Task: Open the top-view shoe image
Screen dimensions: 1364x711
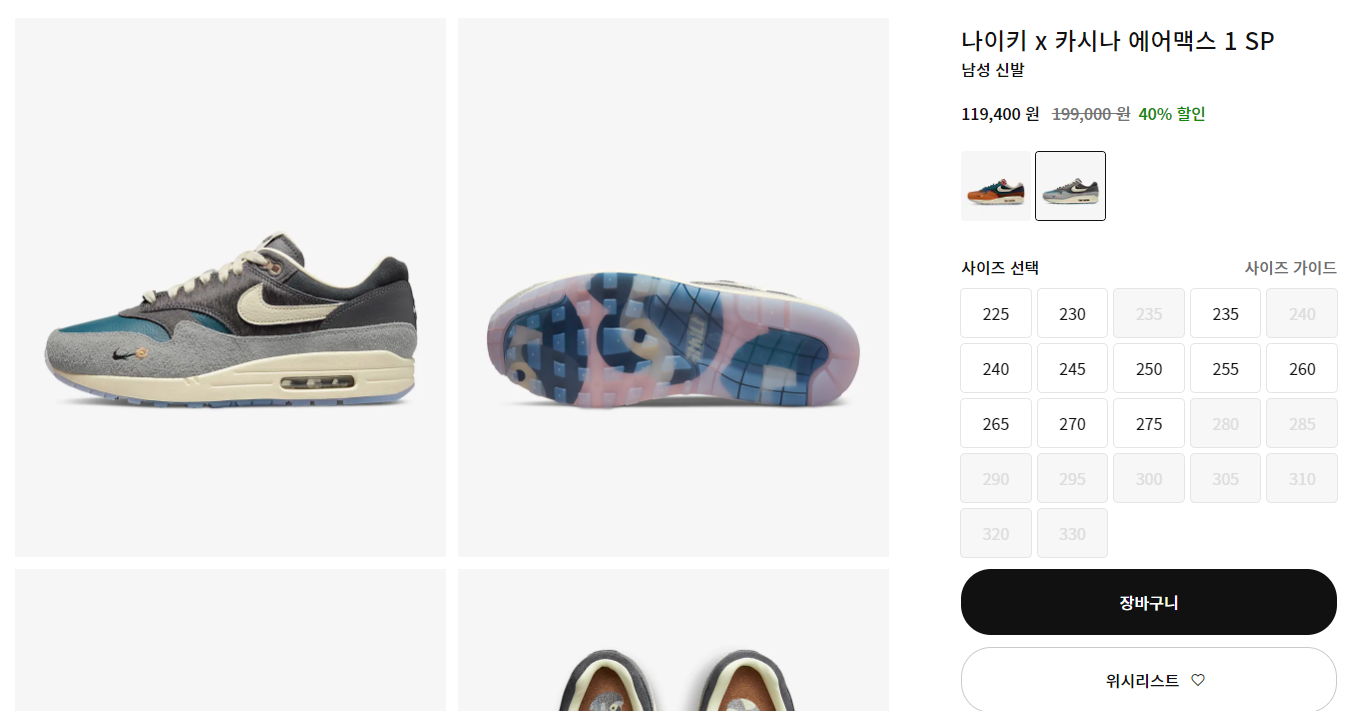Action: tap(673, 640)
